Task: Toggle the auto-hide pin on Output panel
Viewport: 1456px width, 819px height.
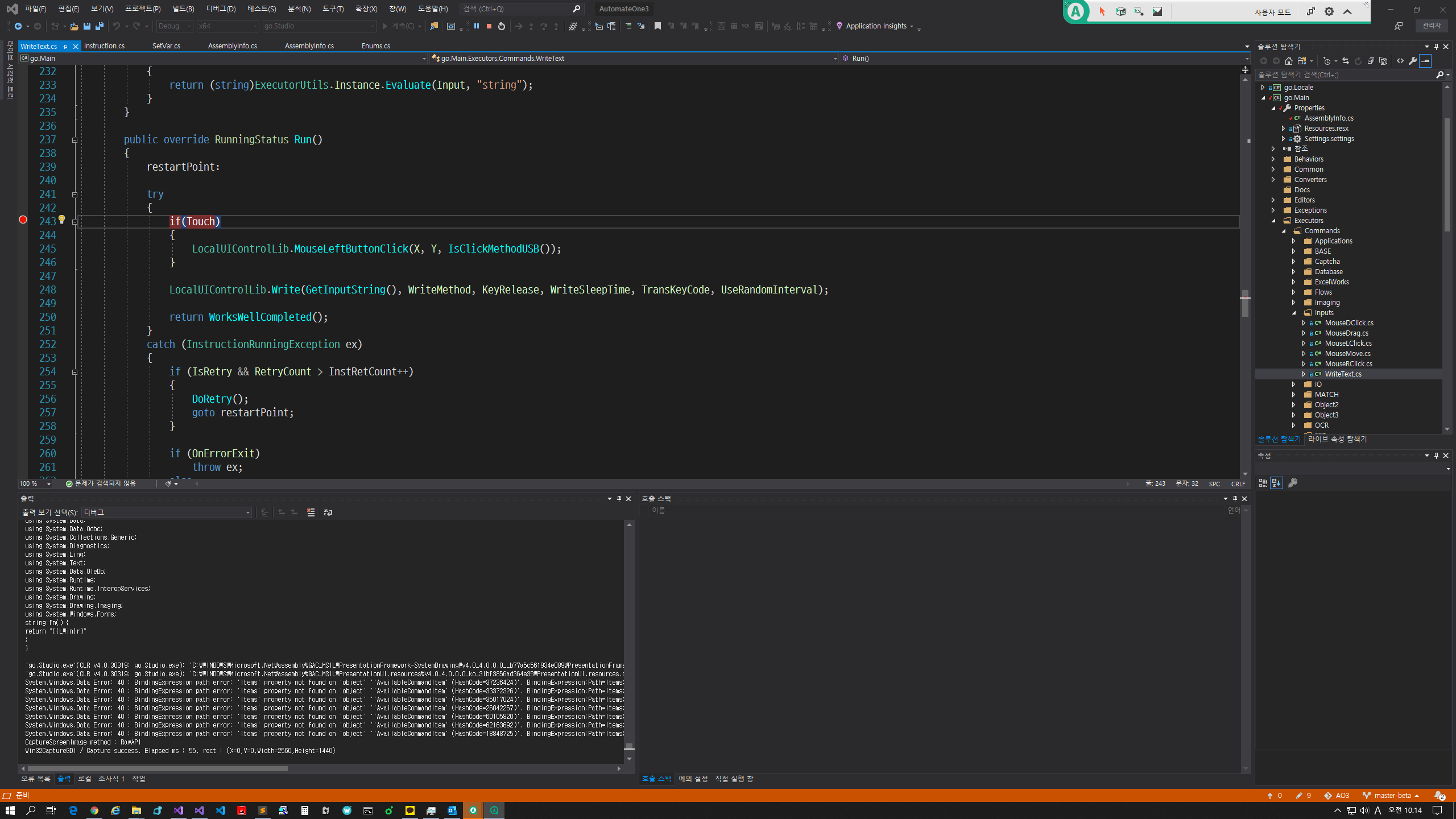Action: tap(619, 499)
